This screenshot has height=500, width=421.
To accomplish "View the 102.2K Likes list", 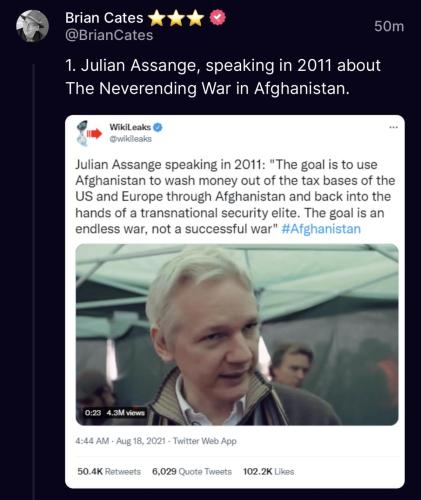I will pyautogui.click(x=268, y=472).
